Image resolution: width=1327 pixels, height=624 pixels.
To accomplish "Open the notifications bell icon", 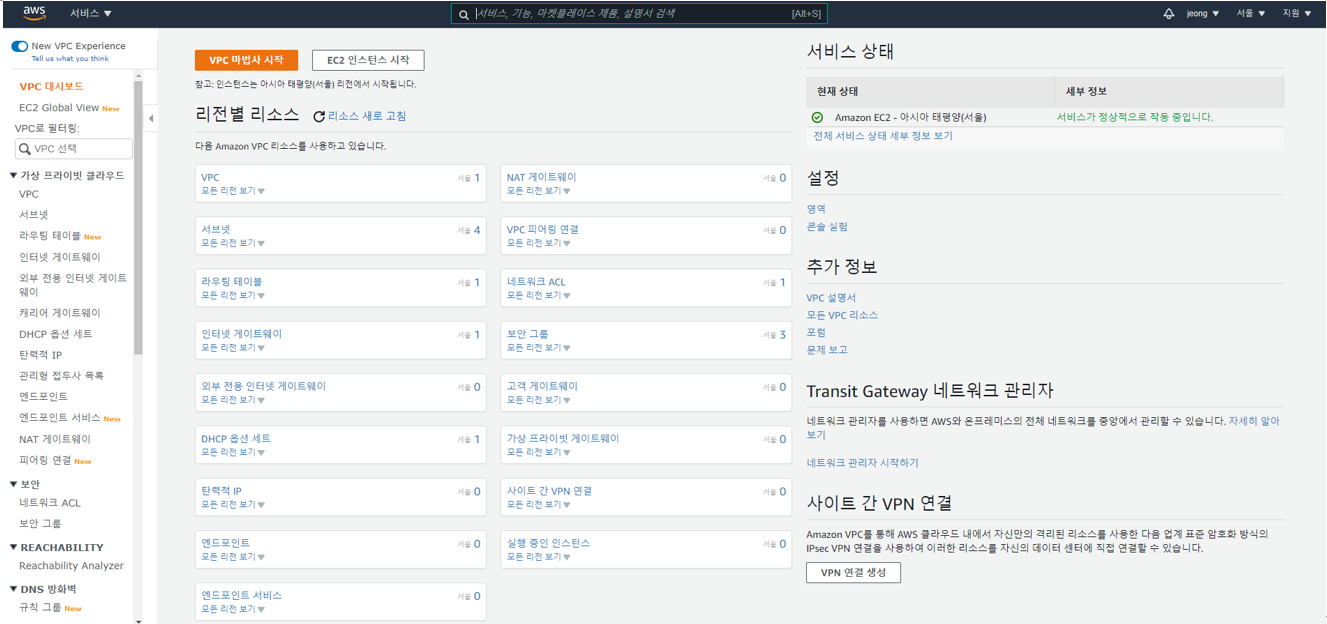I will coord(1169,14).
